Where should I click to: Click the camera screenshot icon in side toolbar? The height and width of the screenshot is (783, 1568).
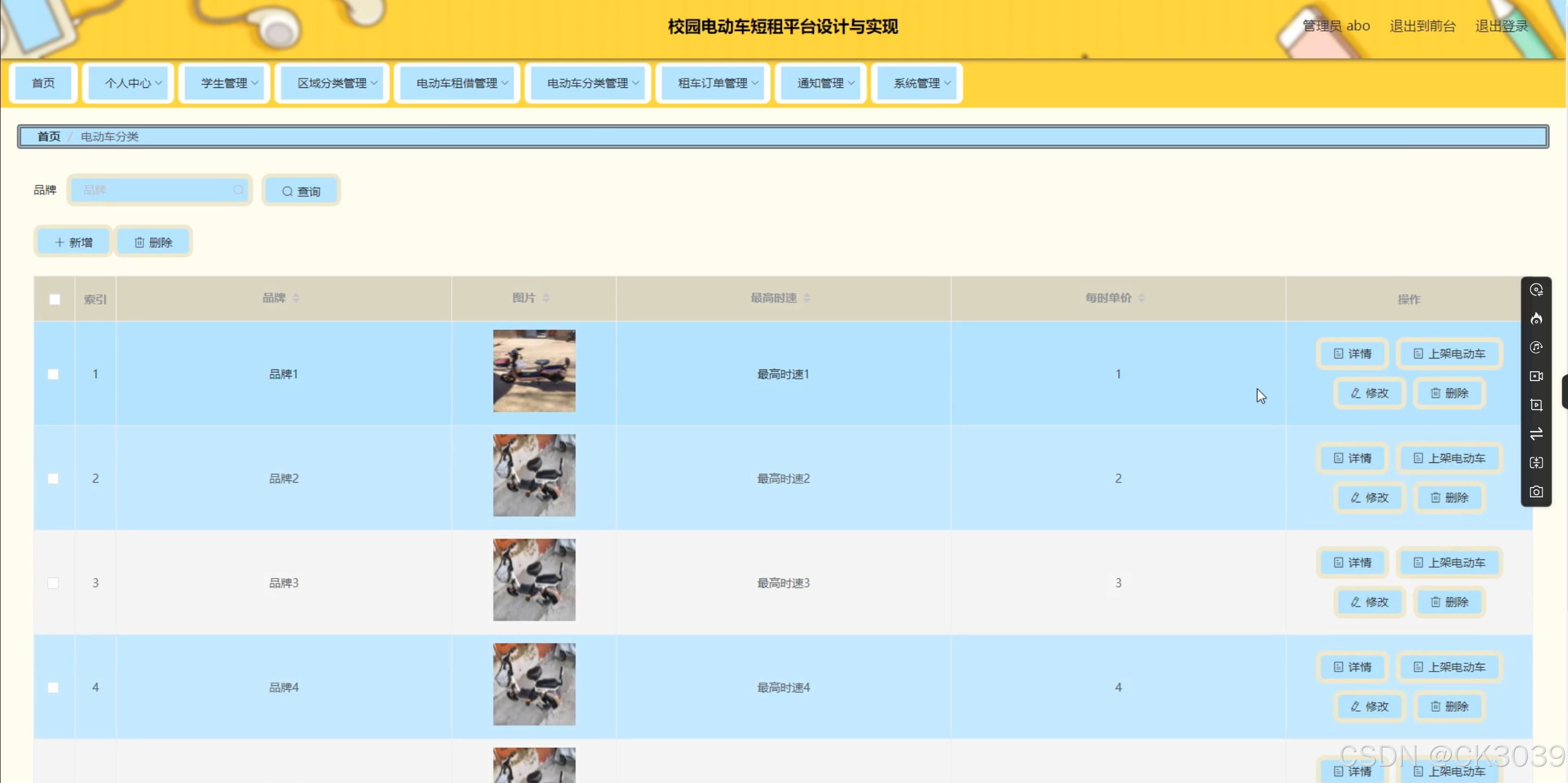[x=1536, y=491]
